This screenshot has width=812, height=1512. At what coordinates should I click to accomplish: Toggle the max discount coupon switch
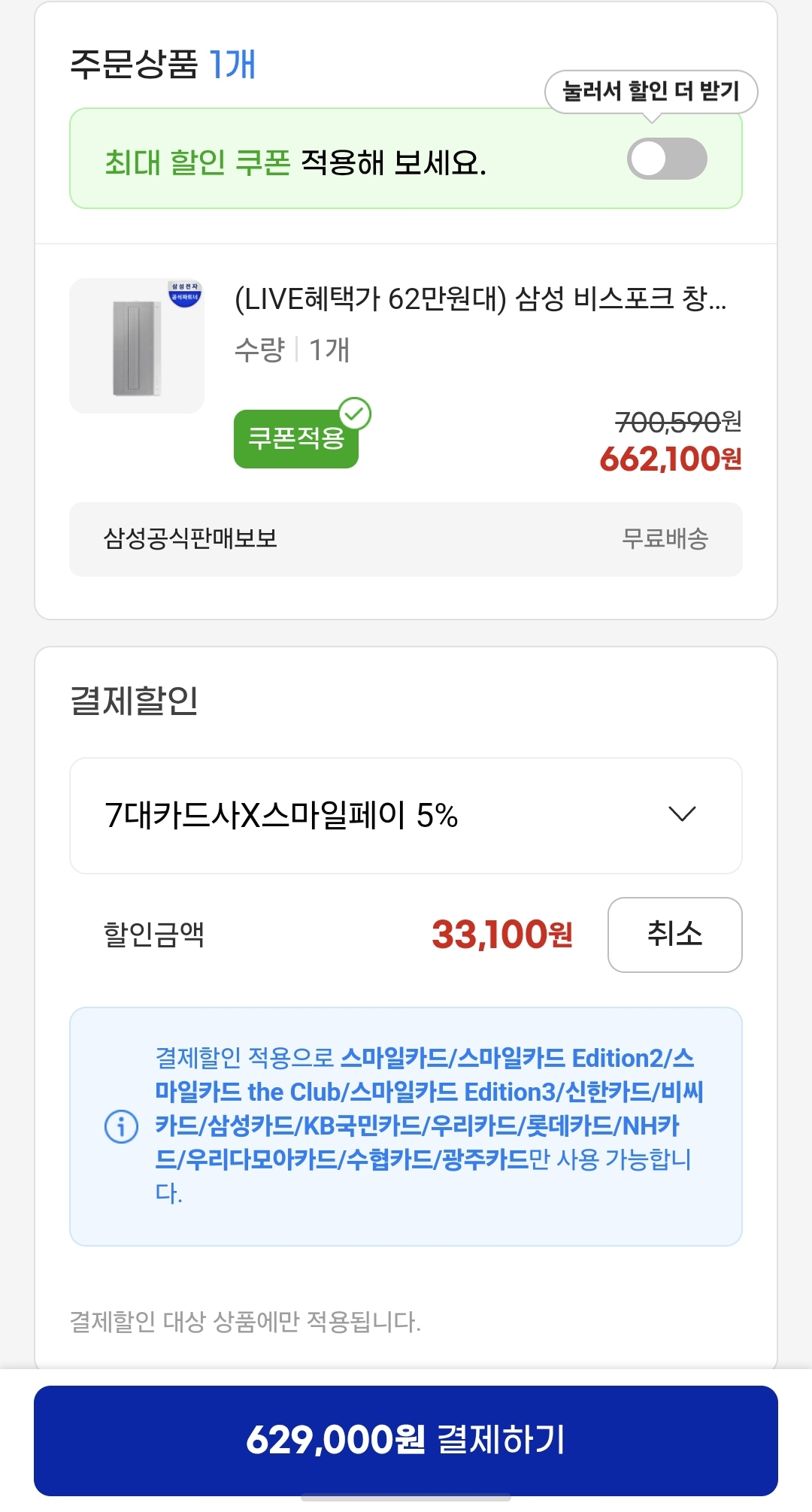(x=667, y=159)
